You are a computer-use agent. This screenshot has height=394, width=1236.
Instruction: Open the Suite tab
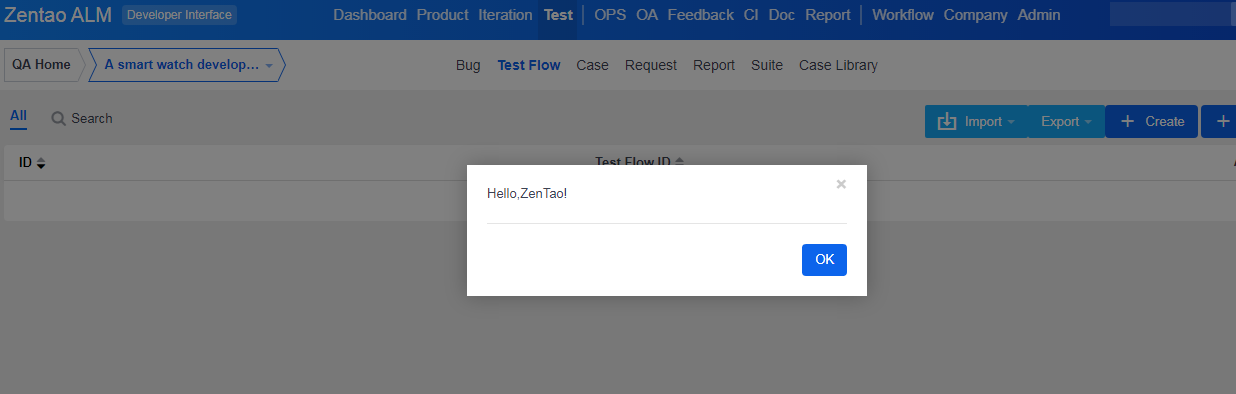pyautogui.click(x=767, y=65)
